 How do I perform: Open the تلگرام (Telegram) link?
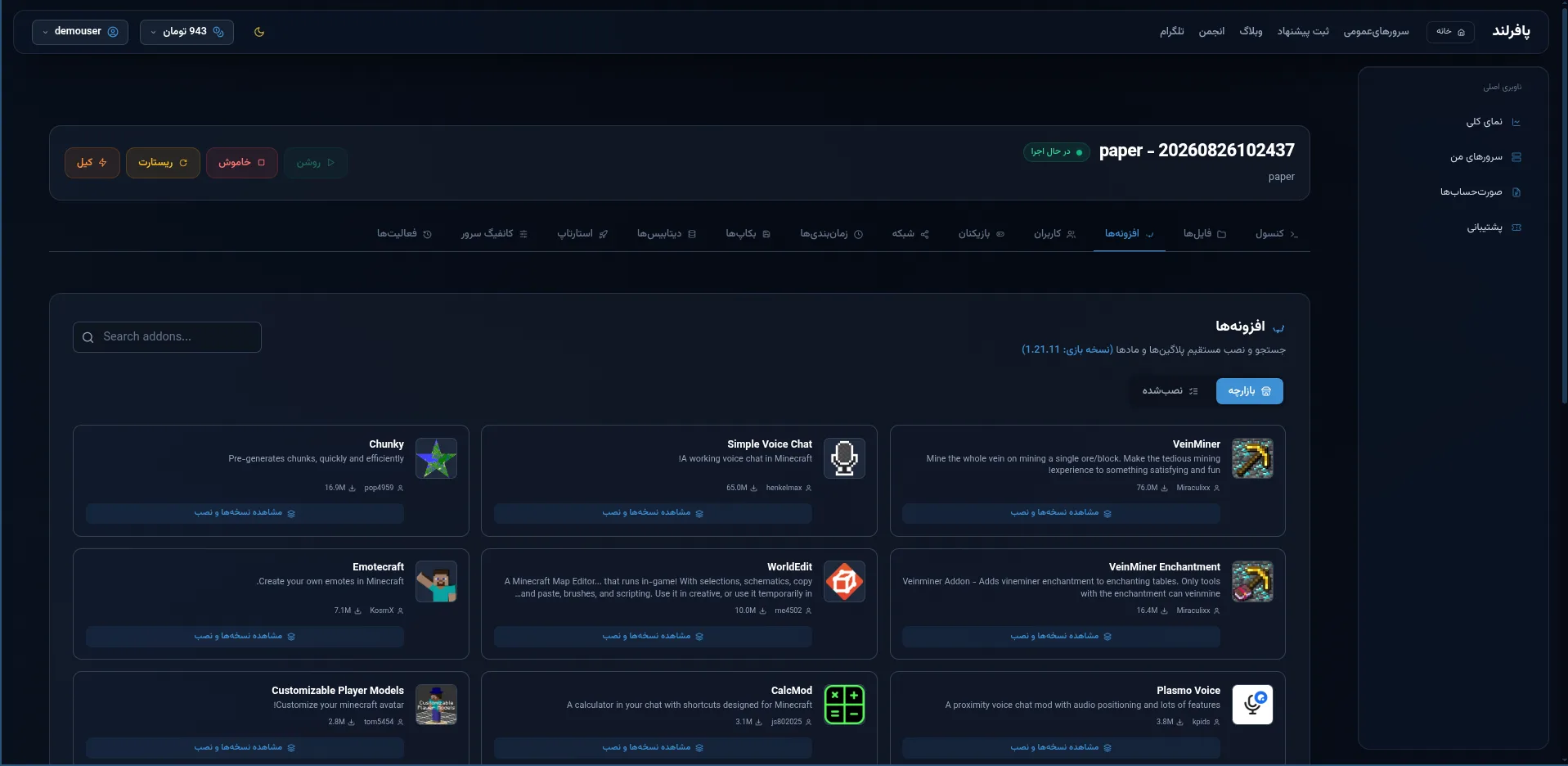click(x=1171, y=32)
